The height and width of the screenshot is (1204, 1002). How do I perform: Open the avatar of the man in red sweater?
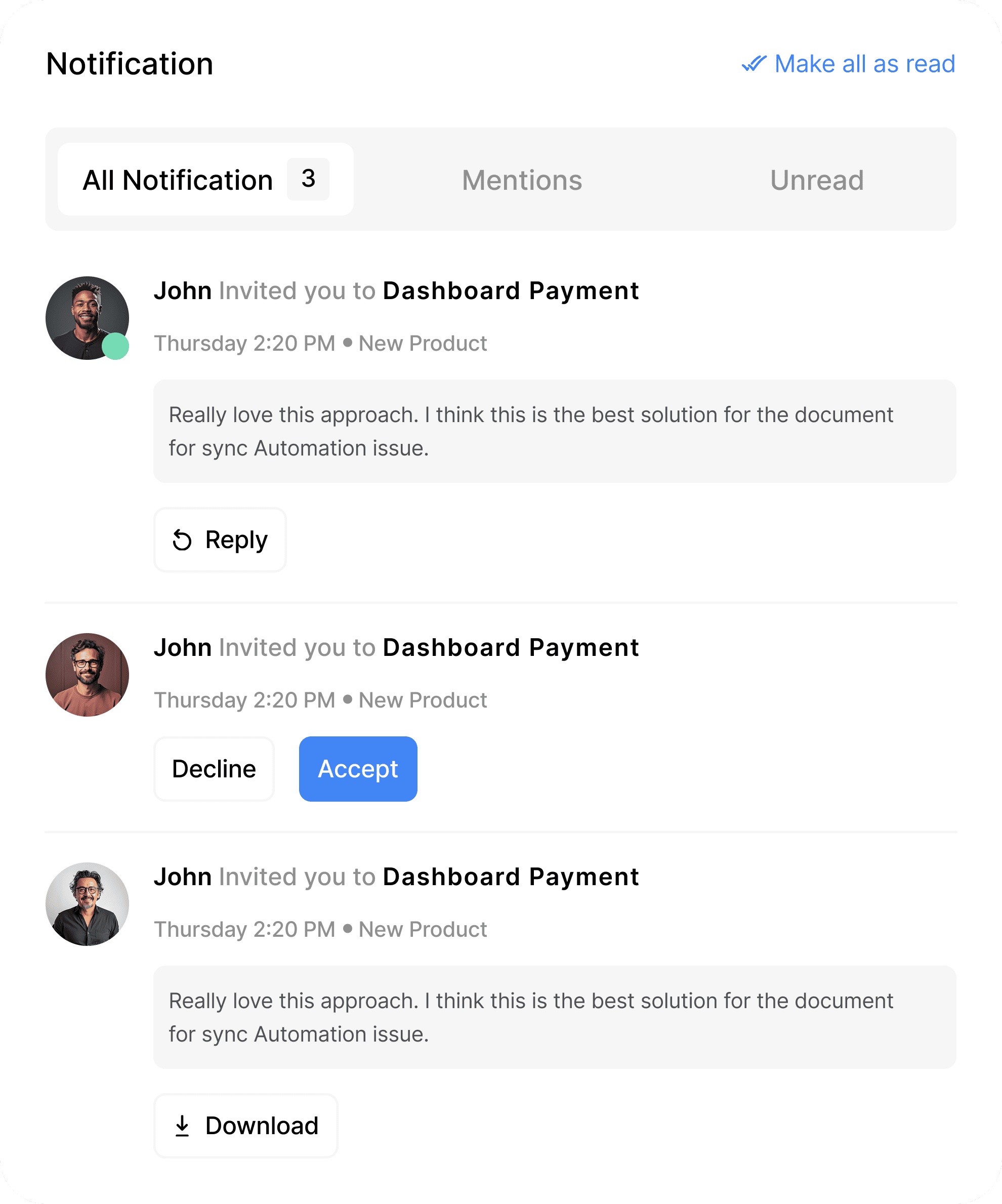(87, 675)
